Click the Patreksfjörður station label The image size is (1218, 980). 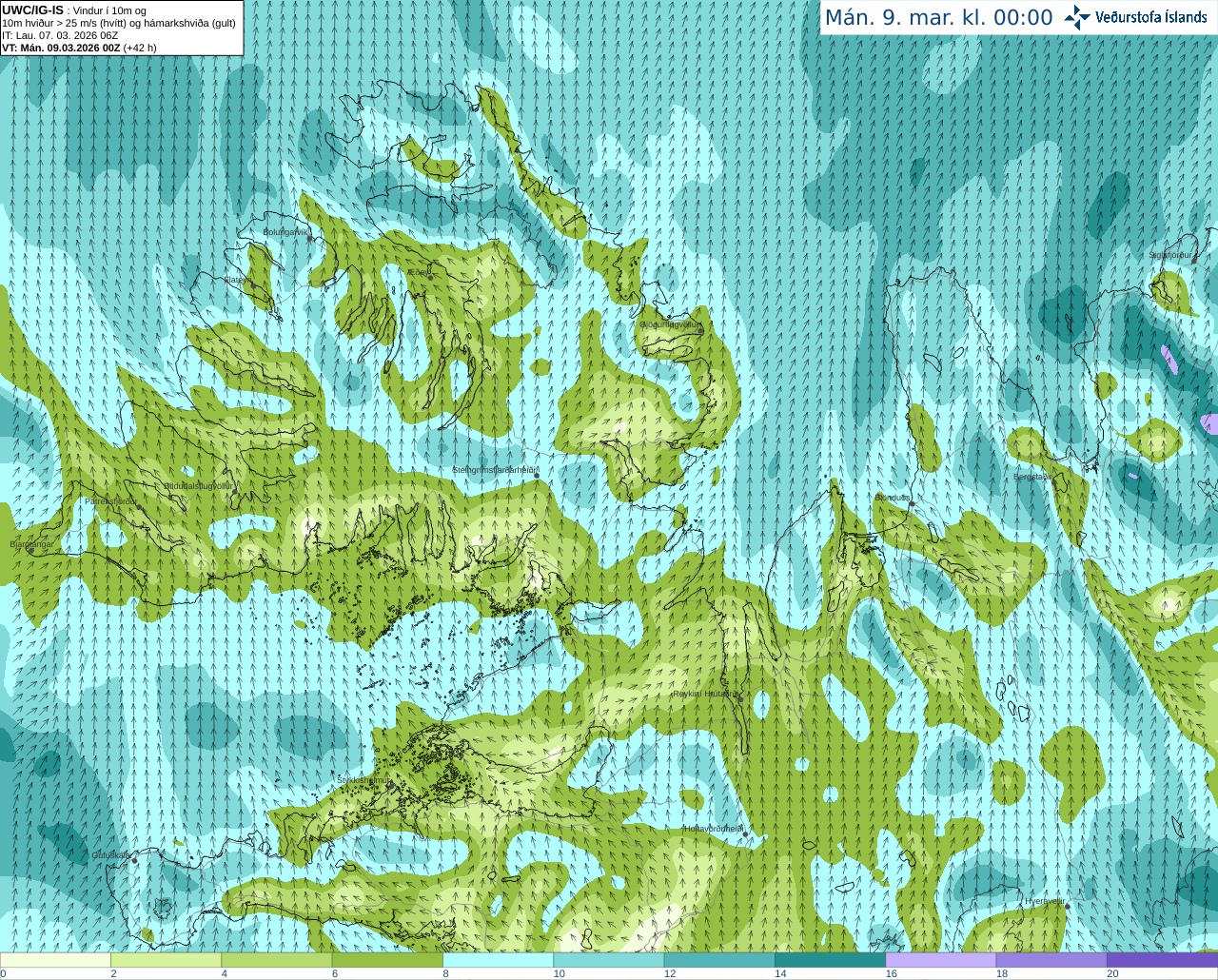tap(110, 500)
